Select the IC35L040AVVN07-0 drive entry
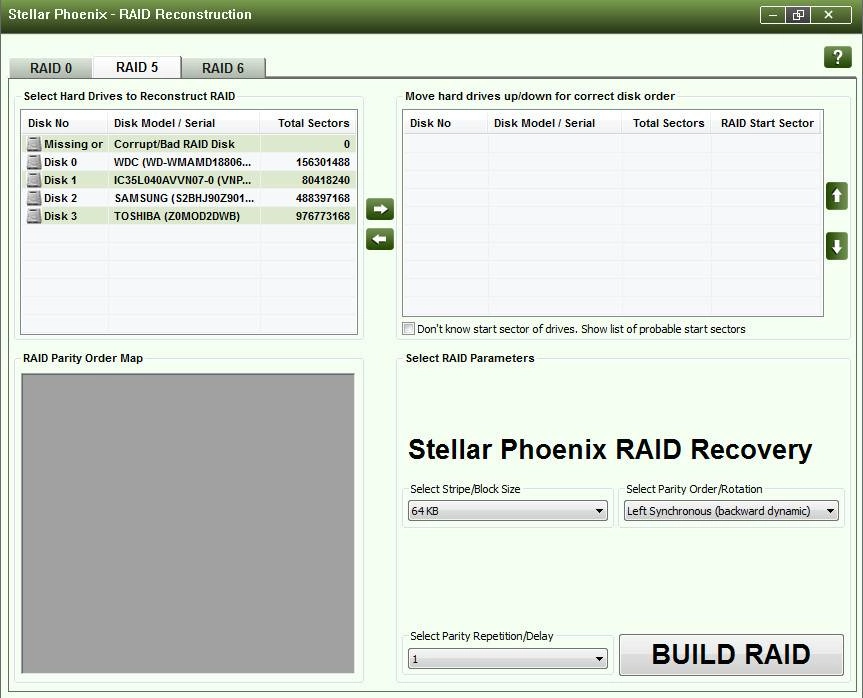Image resolution: width=863 pixels, height=698 pixels. point(182,180)
